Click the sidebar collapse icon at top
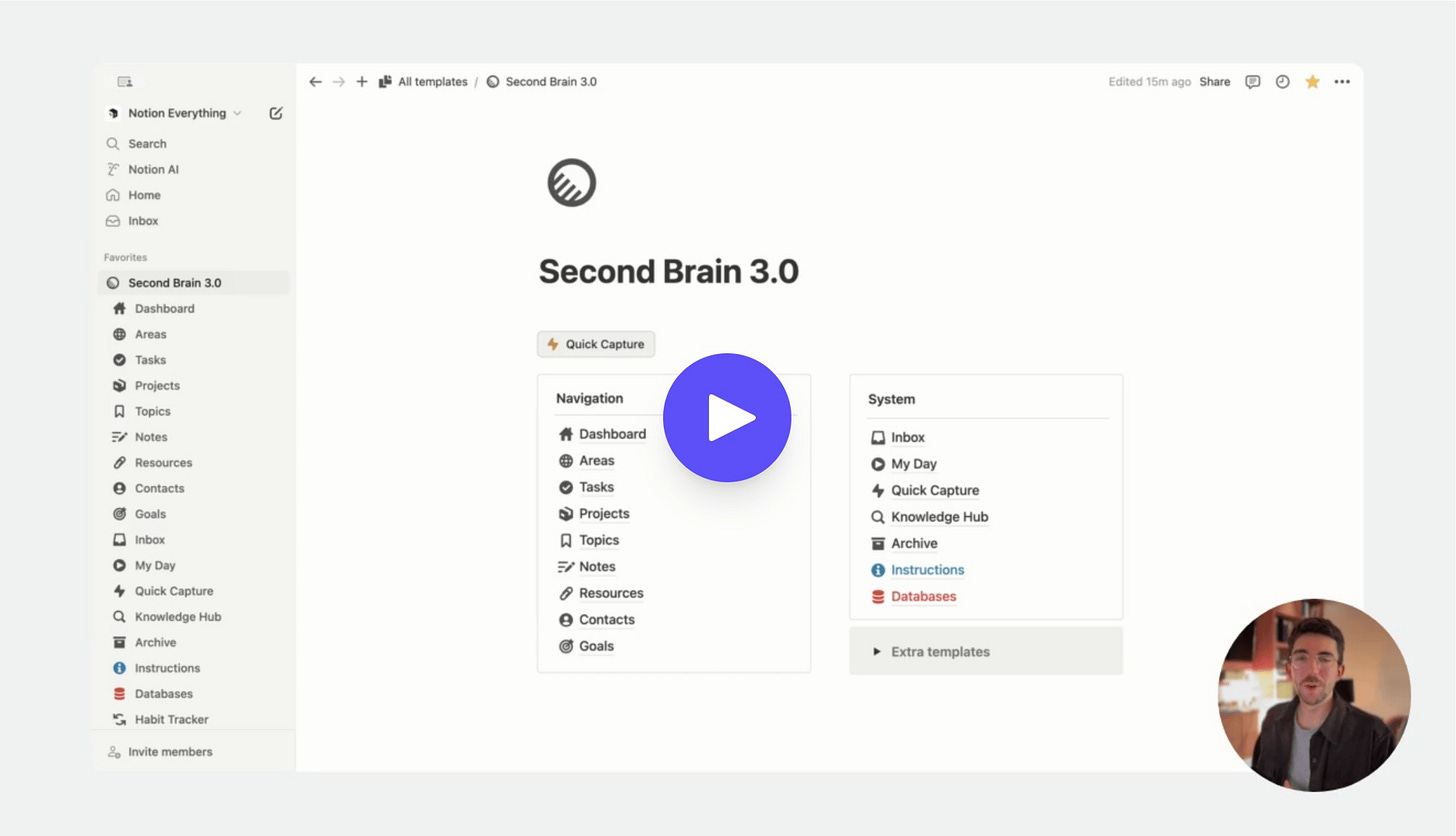 (125, 81)
